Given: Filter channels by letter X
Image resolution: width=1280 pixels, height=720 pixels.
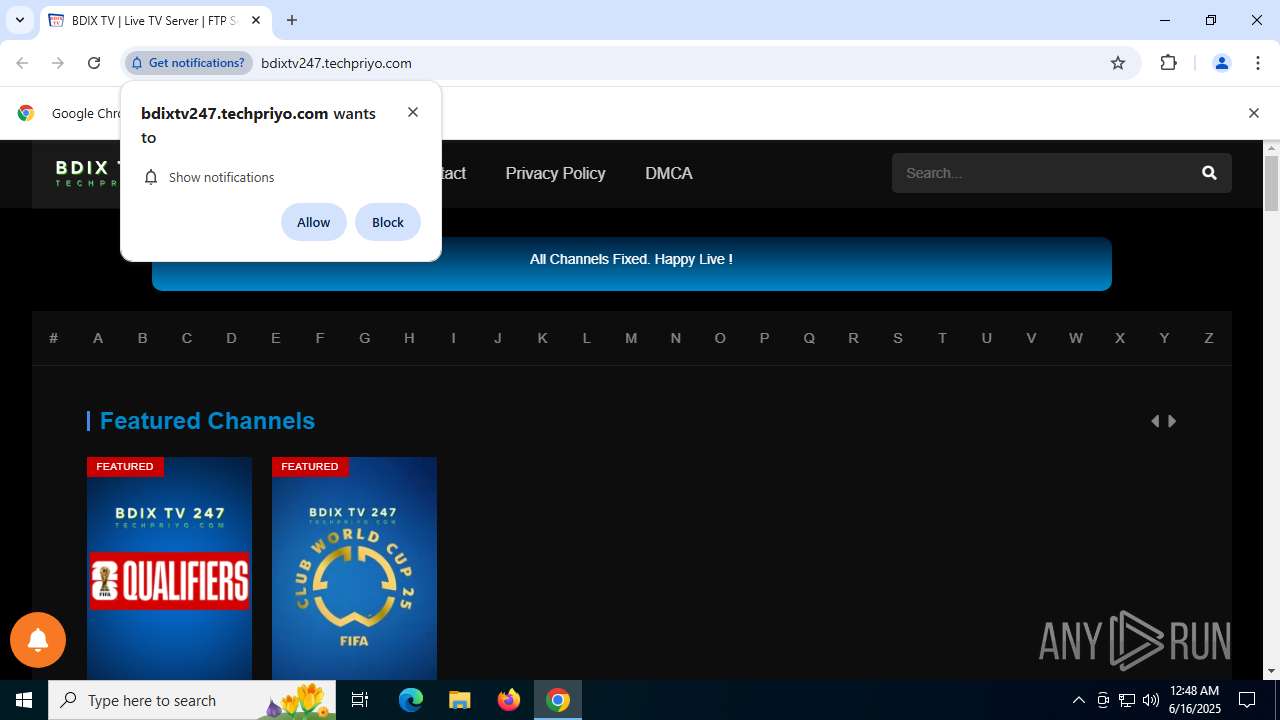Looking at the screenshot, I should 1120,338.
